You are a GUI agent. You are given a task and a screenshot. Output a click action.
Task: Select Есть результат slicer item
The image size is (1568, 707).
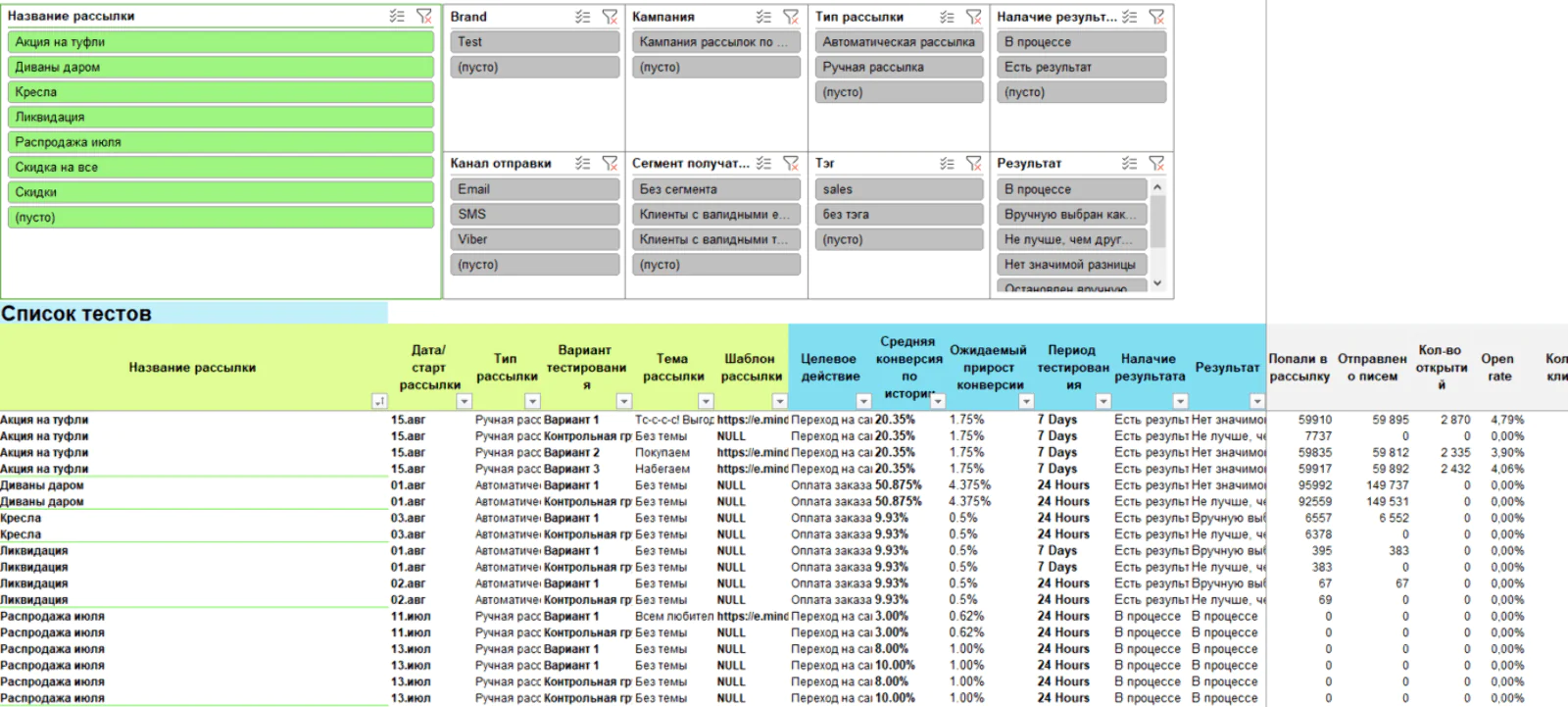[x=1082, y=67]
